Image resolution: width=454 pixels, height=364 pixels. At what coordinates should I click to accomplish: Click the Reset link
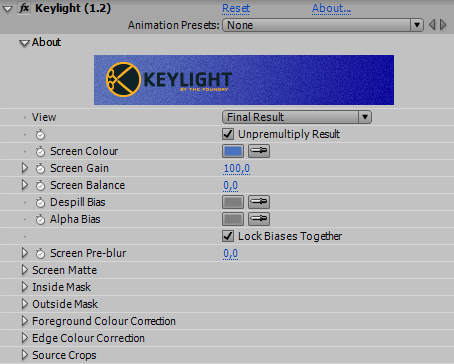[236, 8]
